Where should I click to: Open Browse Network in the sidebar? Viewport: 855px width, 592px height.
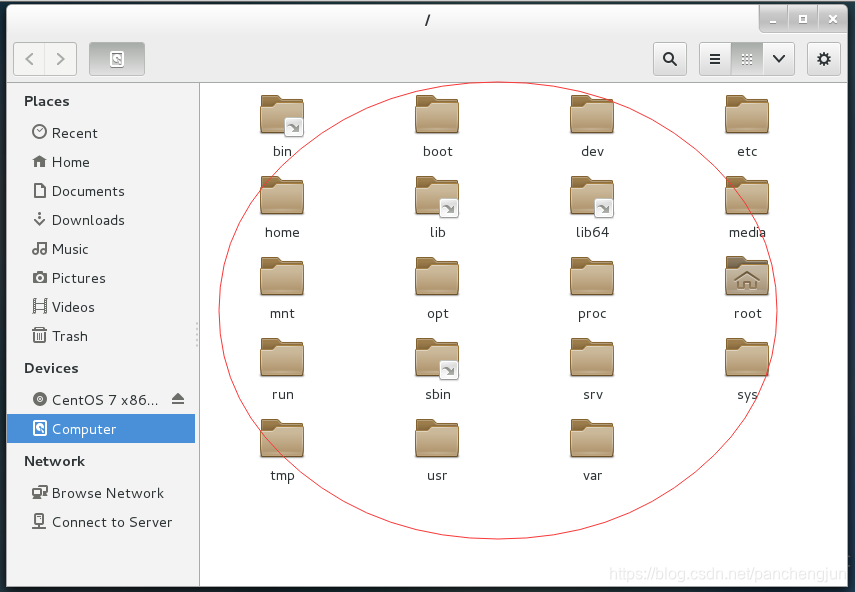(101, 493)
